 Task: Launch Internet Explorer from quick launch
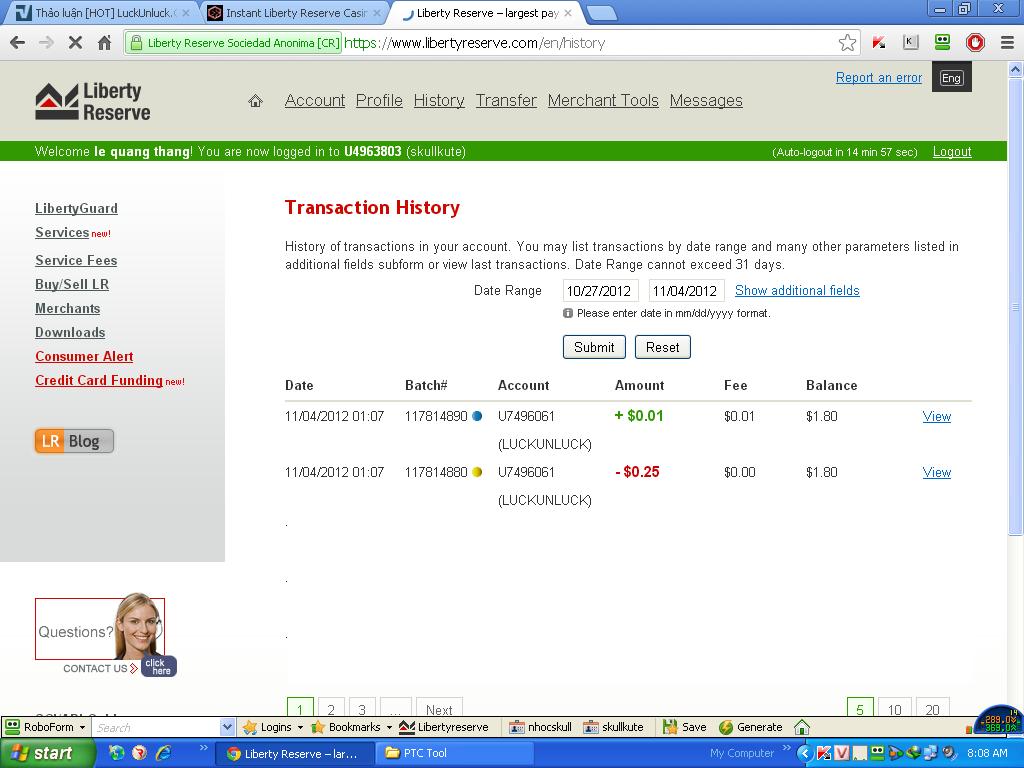click(163, 753)
